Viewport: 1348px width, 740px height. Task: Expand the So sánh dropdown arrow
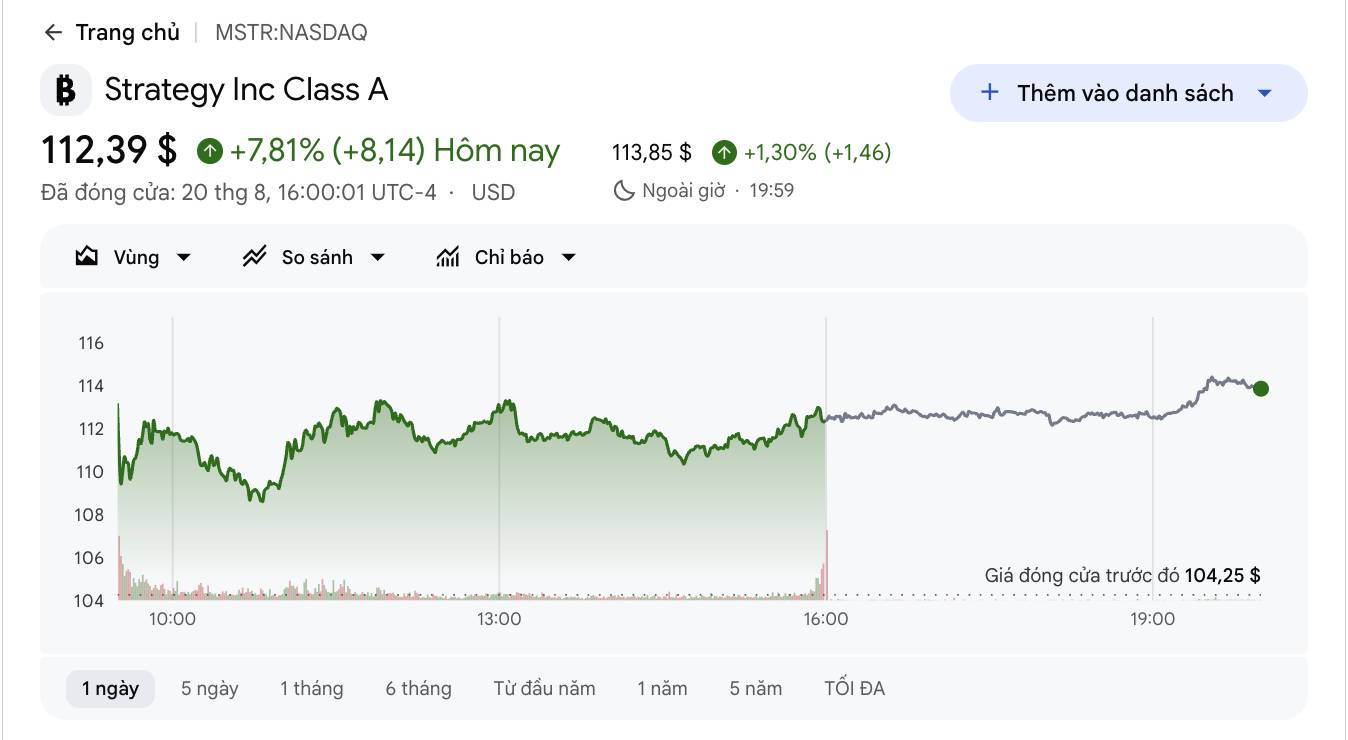(x=378, y=257)
